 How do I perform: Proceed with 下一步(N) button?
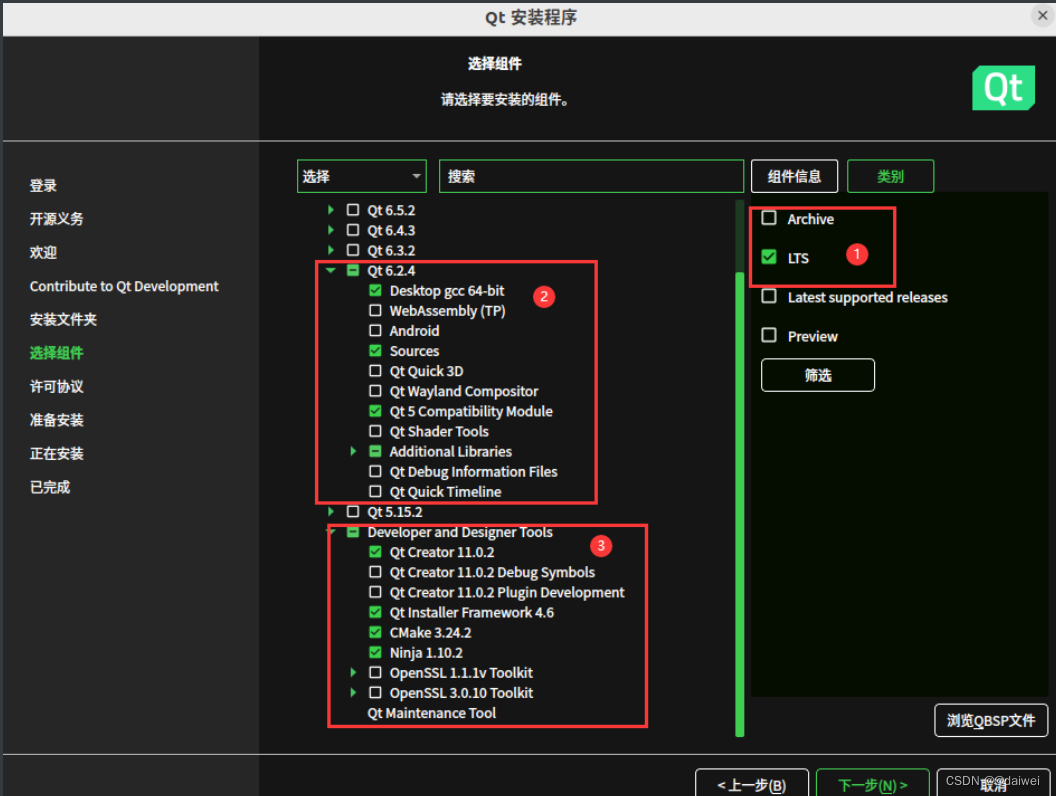873,785
